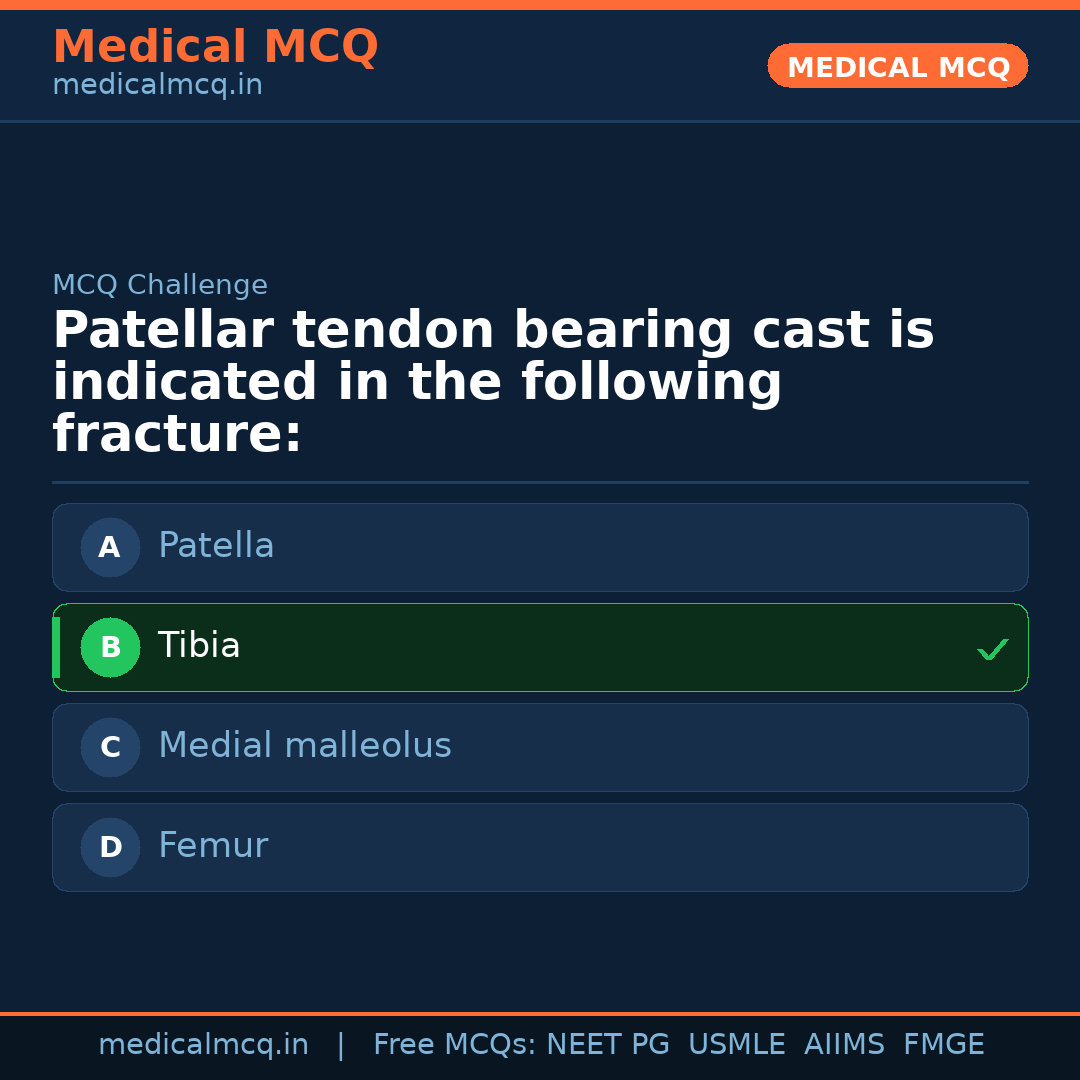Click the question text about patellar tendon cast
This screenshot has height=1080, width=1080.
click(493, 380)
